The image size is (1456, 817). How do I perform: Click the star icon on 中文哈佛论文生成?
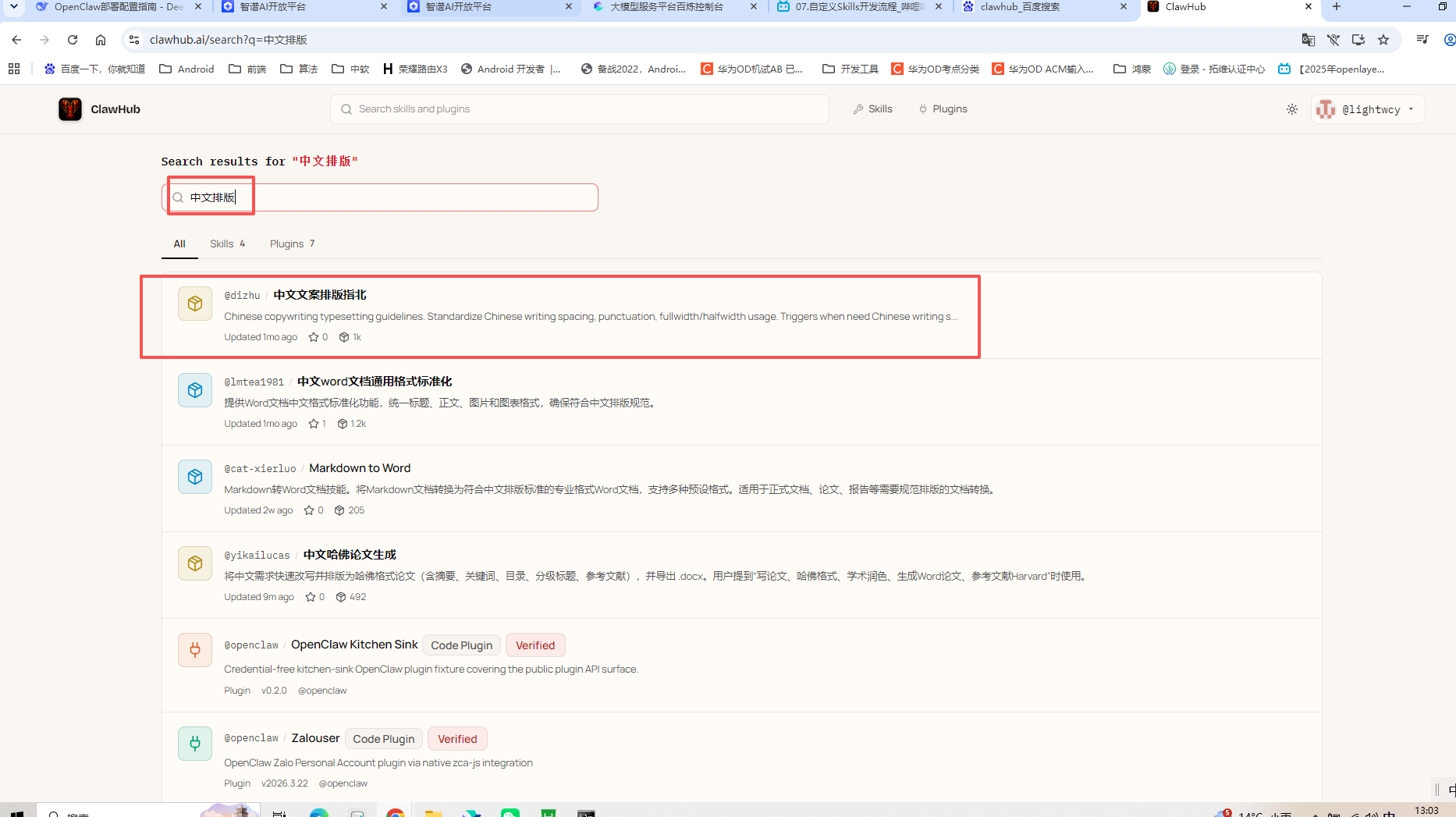coord(311,597)
